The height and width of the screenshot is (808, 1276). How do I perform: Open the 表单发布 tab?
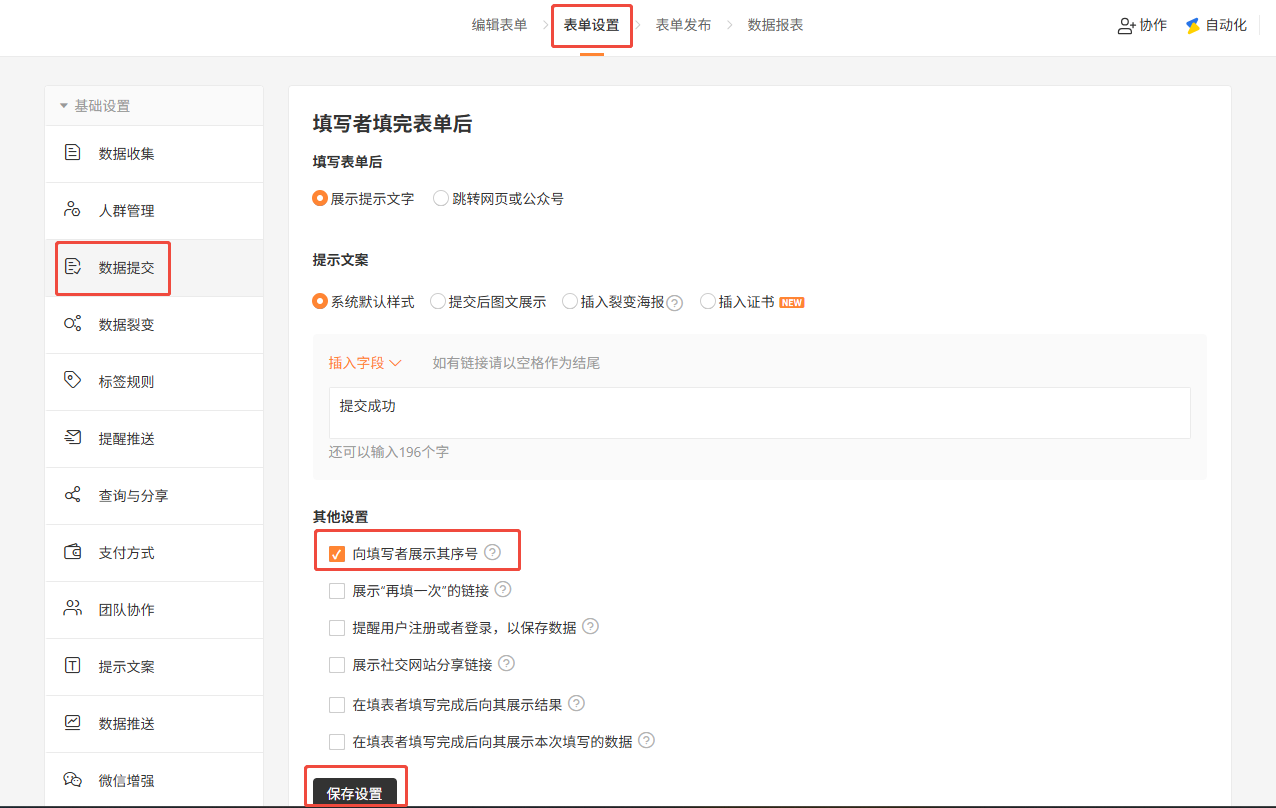pyautogui.click(x=683, y=25)
